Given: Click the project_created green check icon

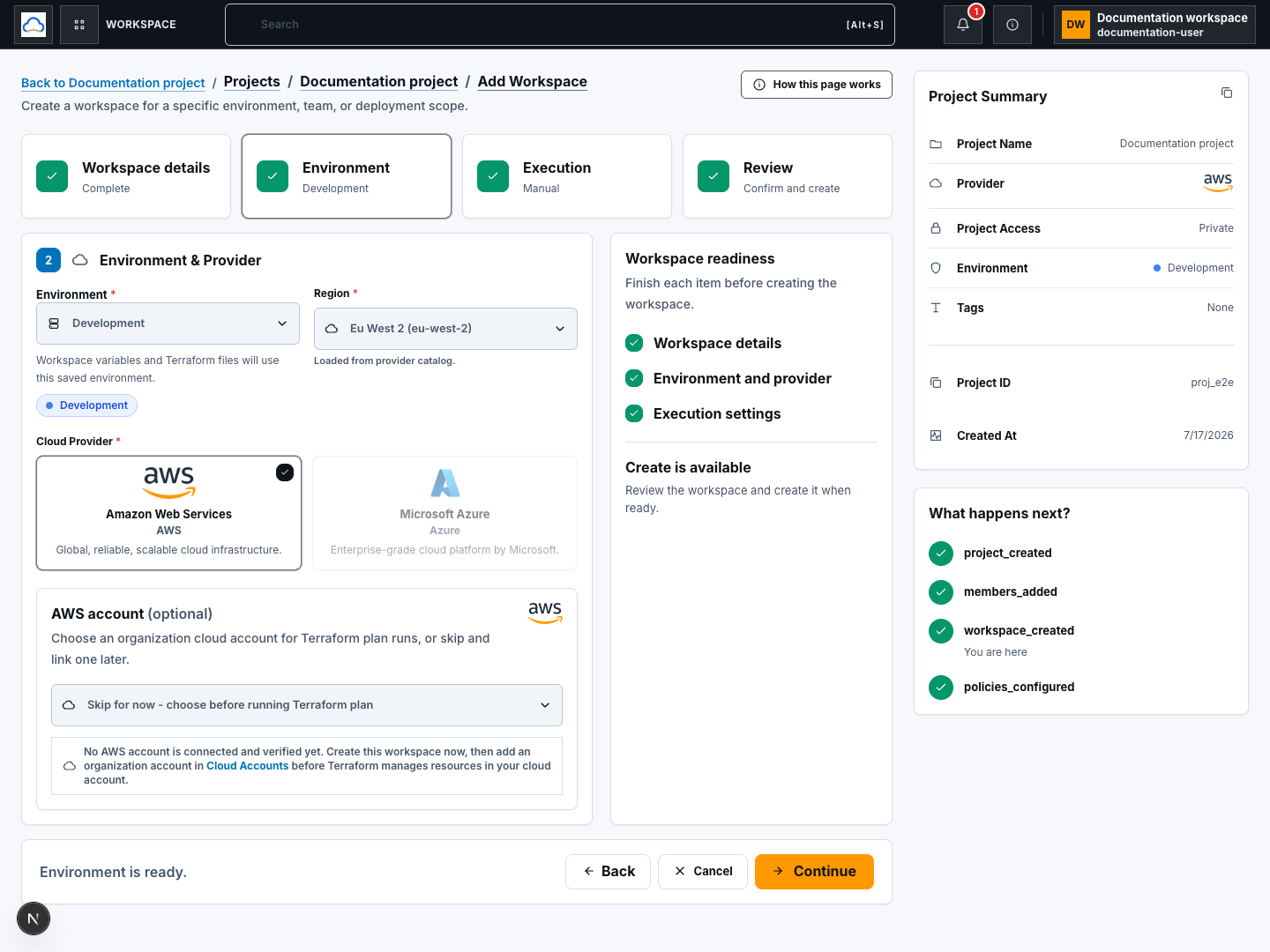Looking at the screenshot, I should (x=941, y=554).
